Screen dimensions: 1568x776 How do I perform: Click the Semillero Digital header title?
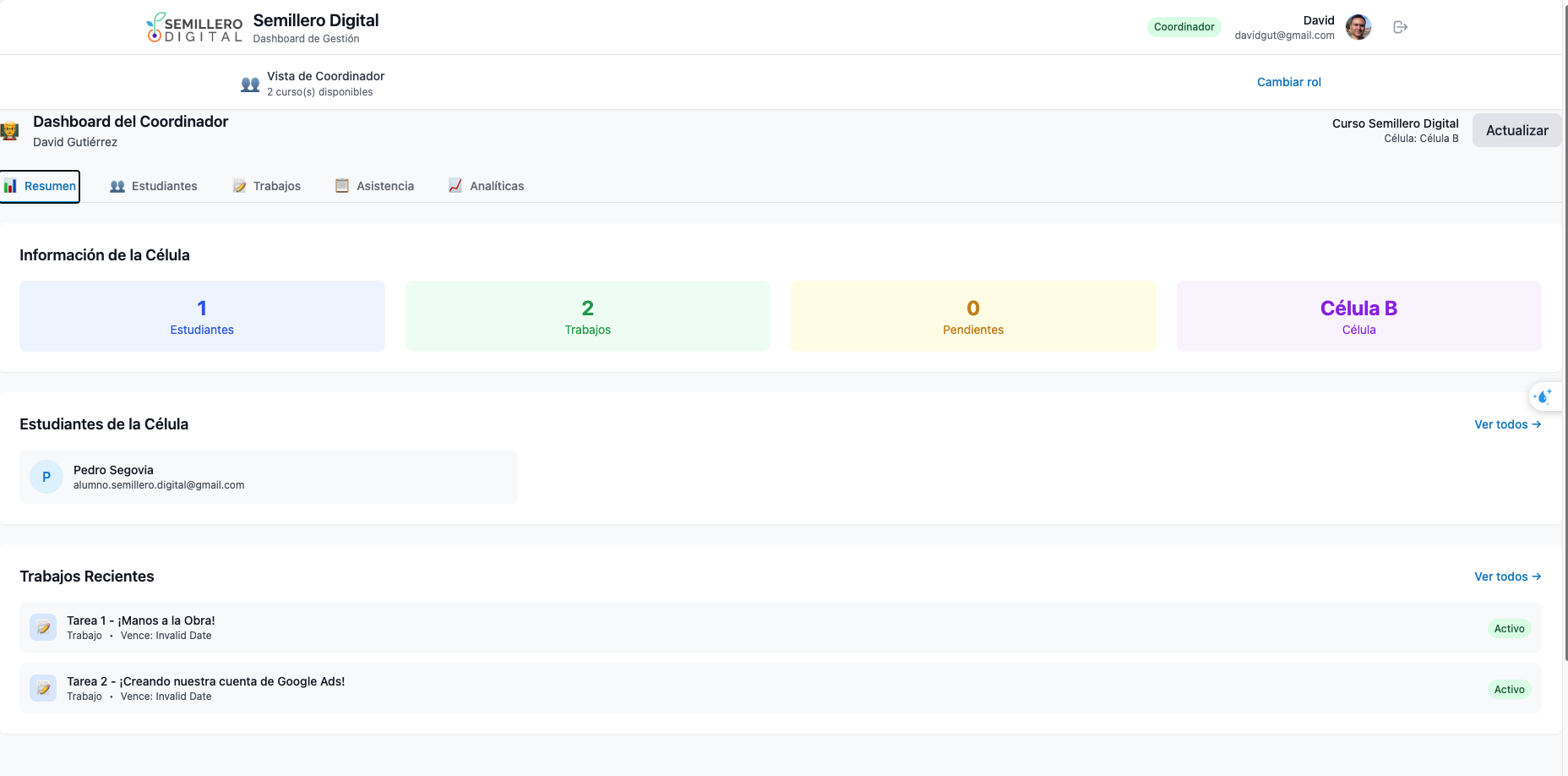pyautogui.click(x=316, y=20)
